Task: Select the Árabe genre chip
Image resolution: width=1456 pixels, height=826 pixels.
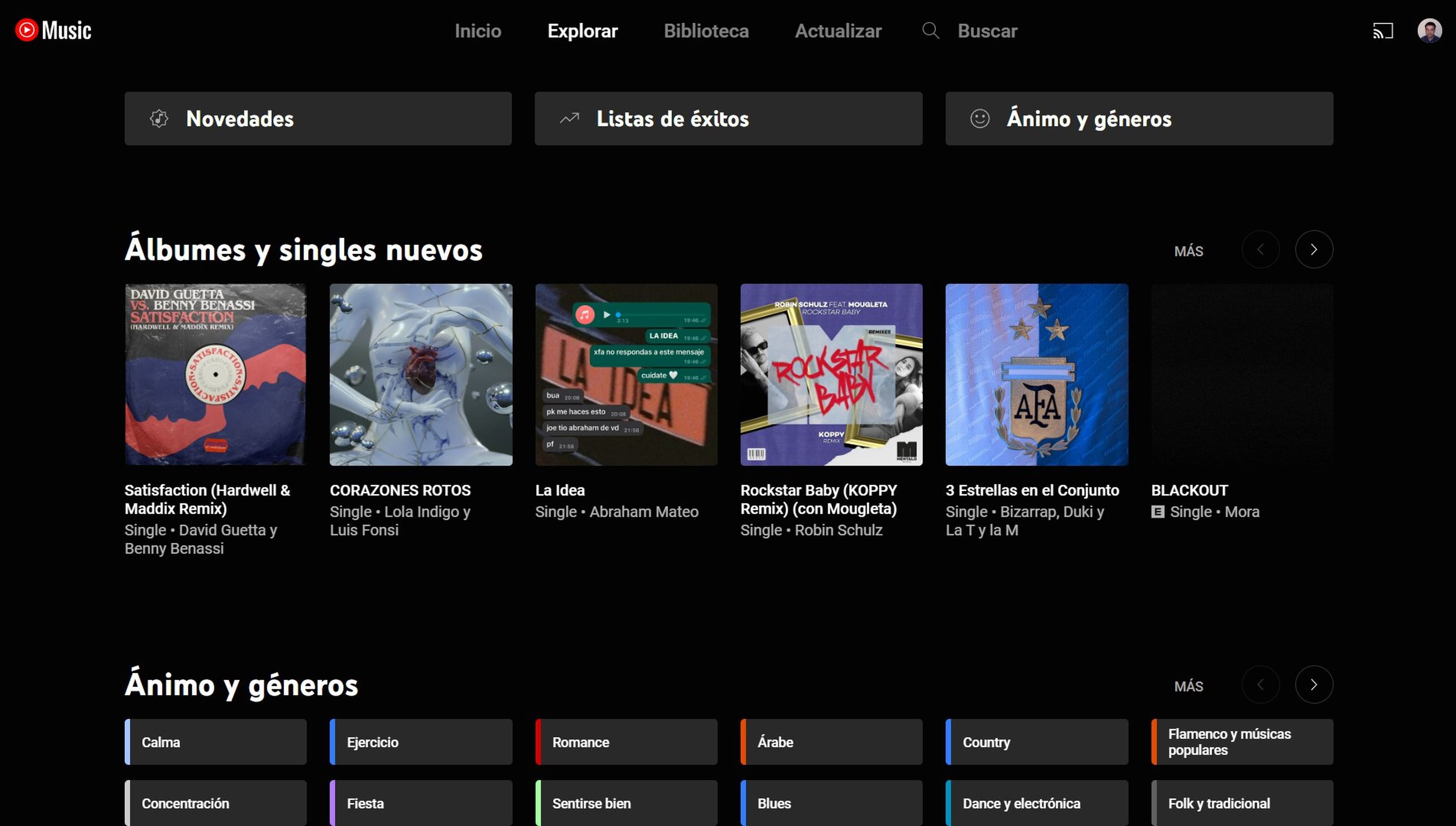Action: point(831,742)
